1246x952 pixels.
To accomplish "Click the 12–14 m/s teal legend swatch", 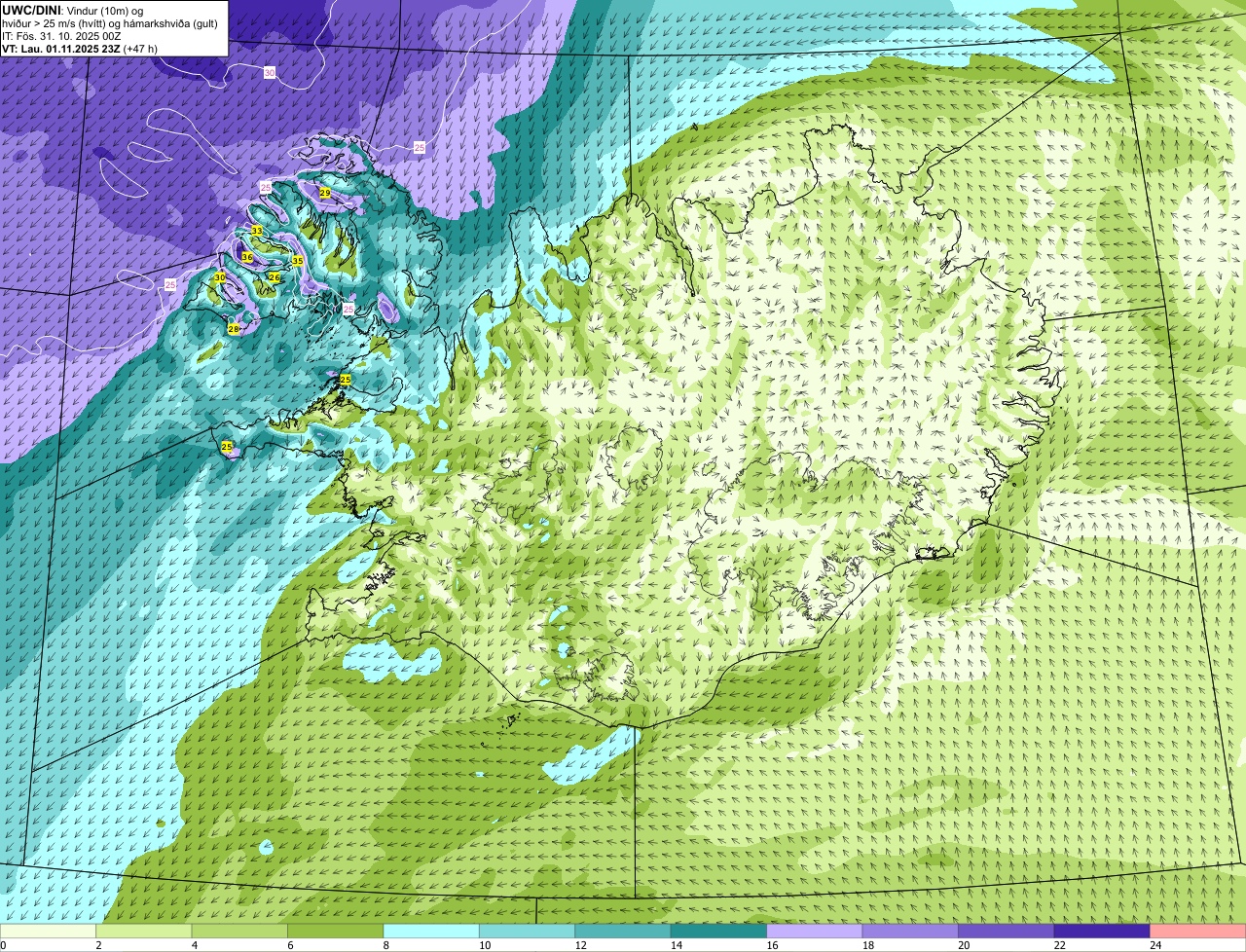I will (623, 932).
